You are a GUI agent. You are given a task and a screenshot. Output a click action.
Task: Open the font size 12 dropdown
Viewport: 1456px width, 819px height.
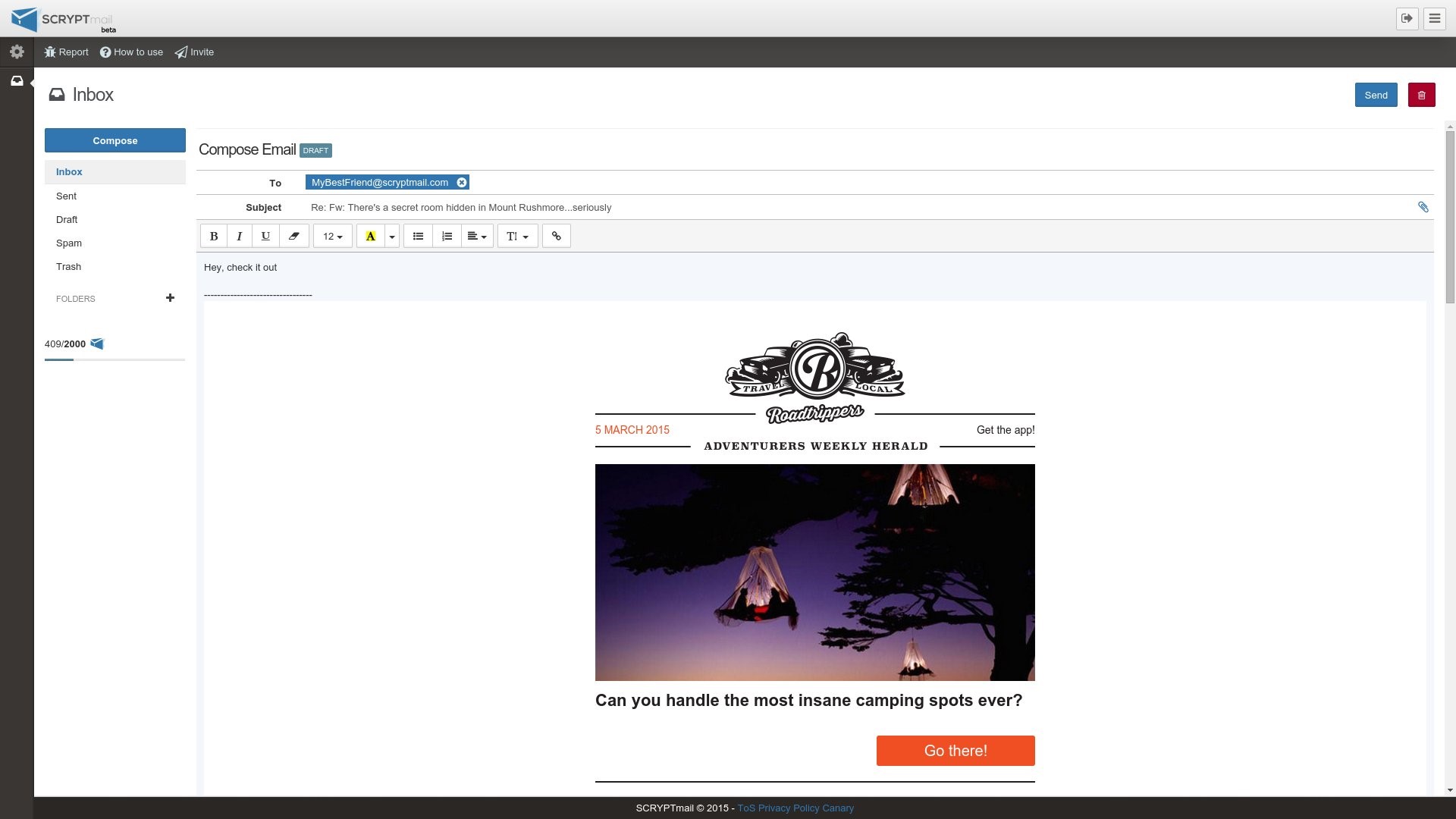(x=332, y=236)
